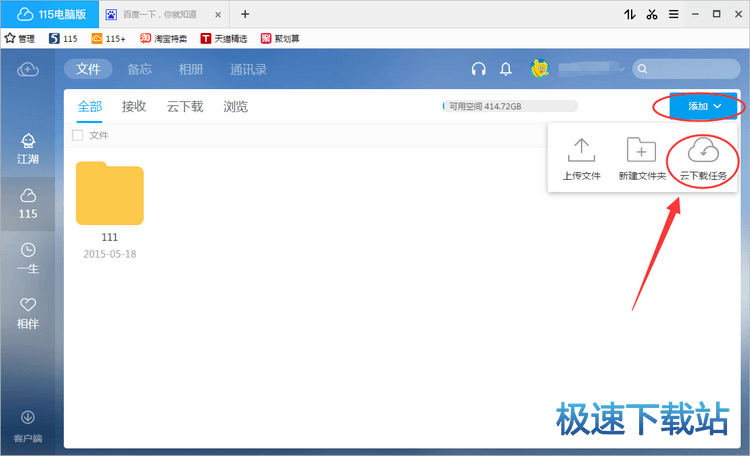Expand the 添加 dropdown button
Screen dimensions: 750x456
703,106
